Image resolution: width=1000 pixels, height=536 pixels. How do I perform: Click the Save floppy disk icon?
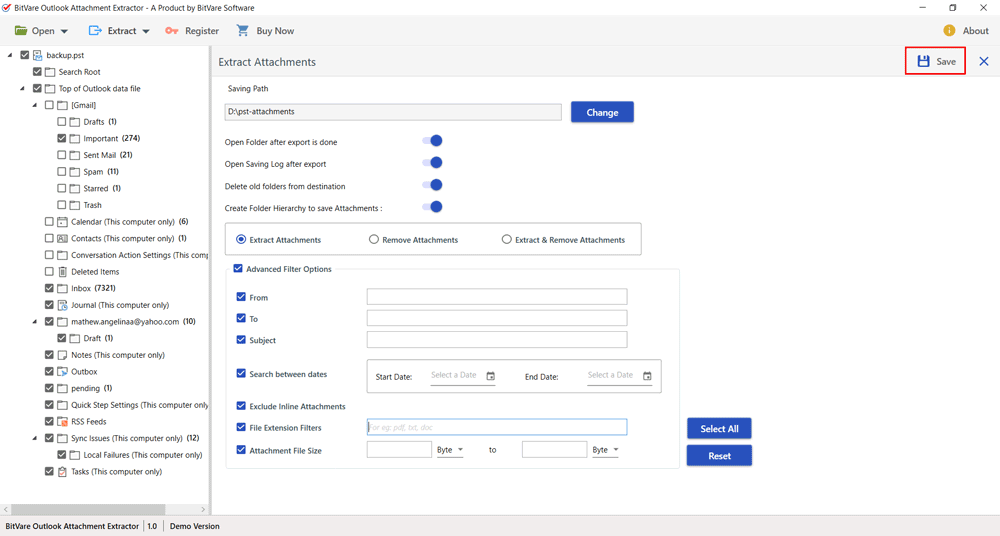923,62
